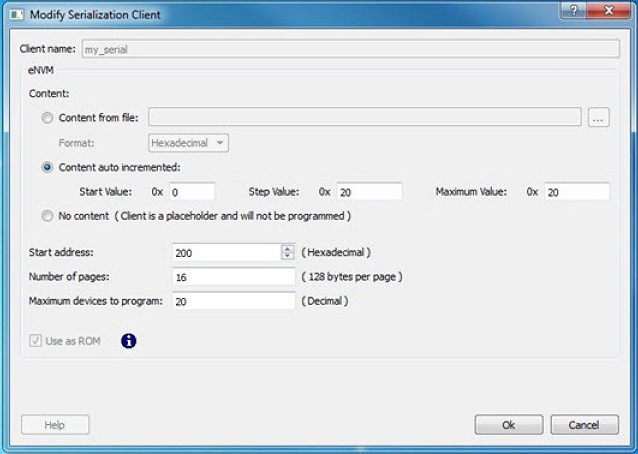The height and width of the screenshot is (454, 638).
Task: Choose the No content placeholder radio option
Action: click(x=48, y=215)
